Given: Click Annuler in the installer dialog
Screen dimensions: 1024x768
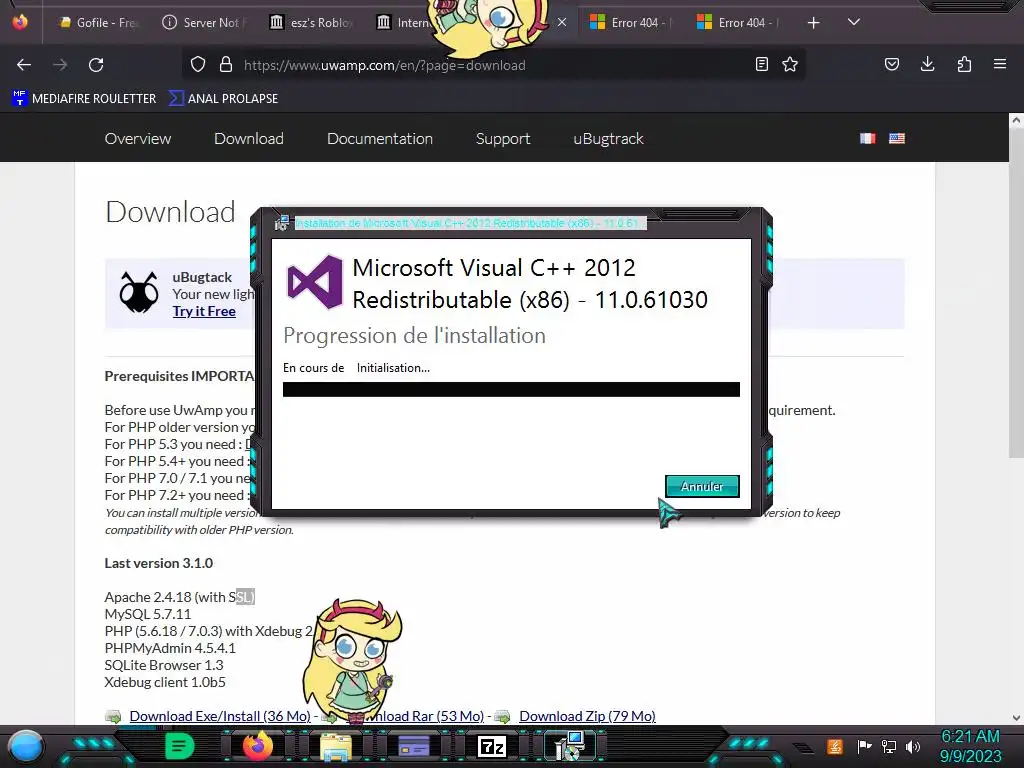Looking at the screenshot, I should pyautogui.click(x=702, y=486).
